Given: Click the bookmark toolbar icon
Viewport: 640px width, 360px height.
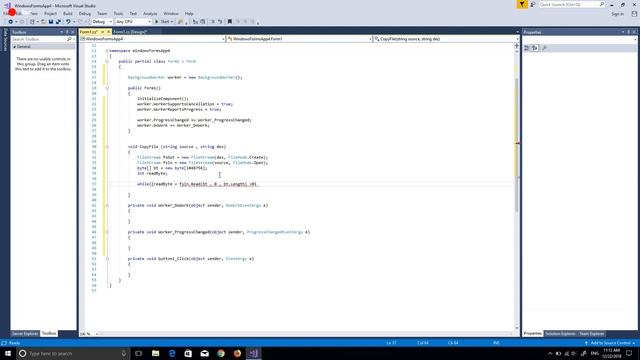Looking at the screenshot, I should (229, 22).
